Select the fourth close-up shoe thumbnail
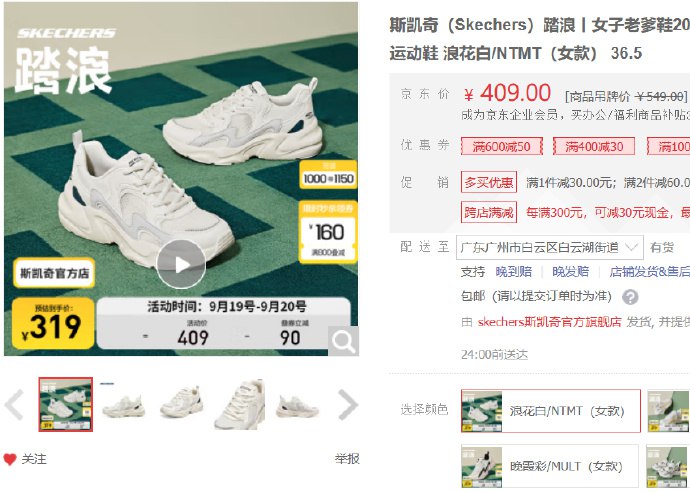 coord(240,404)
